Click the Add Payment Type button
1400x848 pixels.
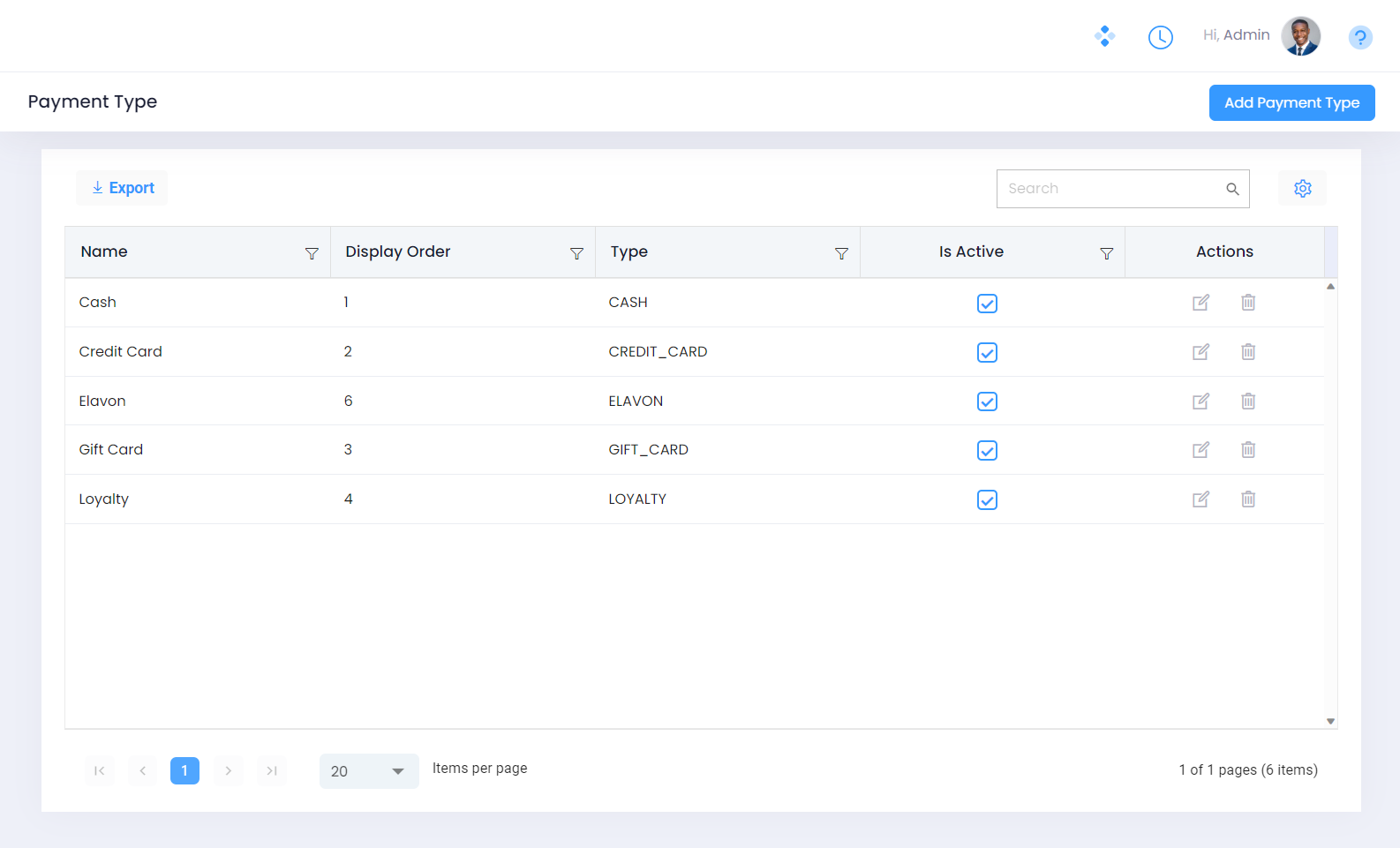(1291, 102)
